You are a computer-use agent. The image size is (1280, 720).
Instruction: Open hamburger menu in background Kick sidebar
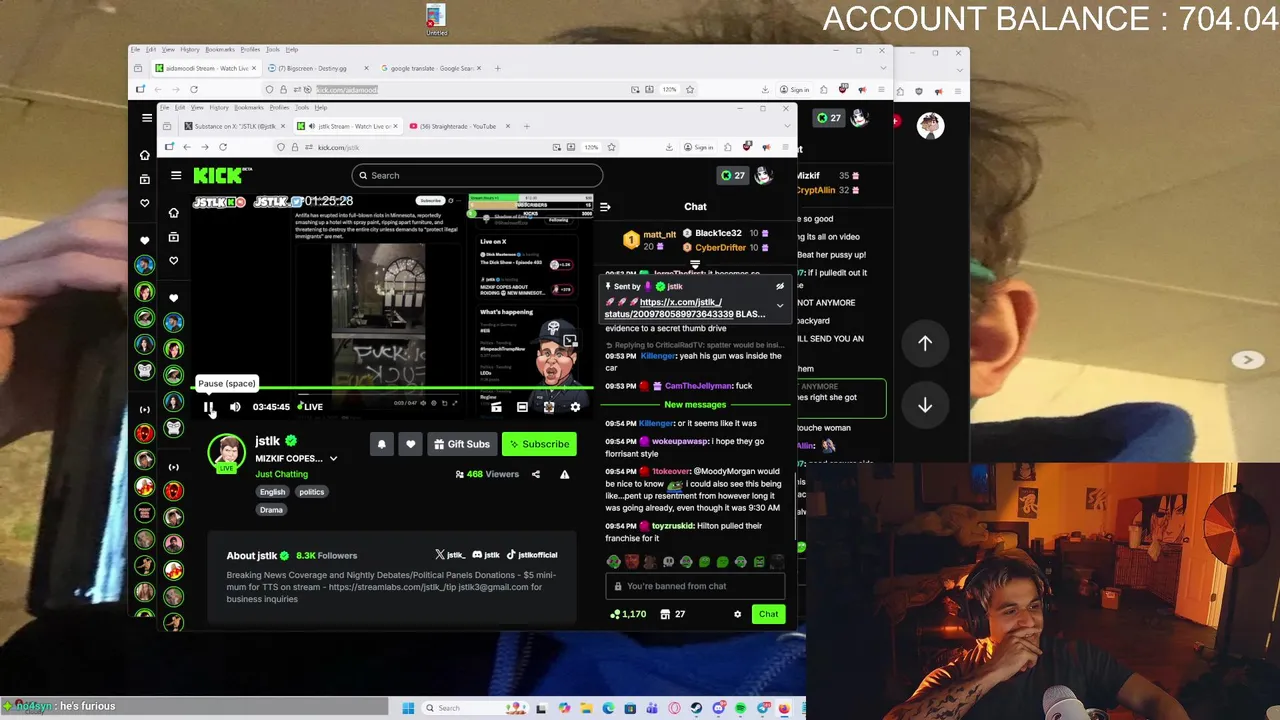click(147, 118)
